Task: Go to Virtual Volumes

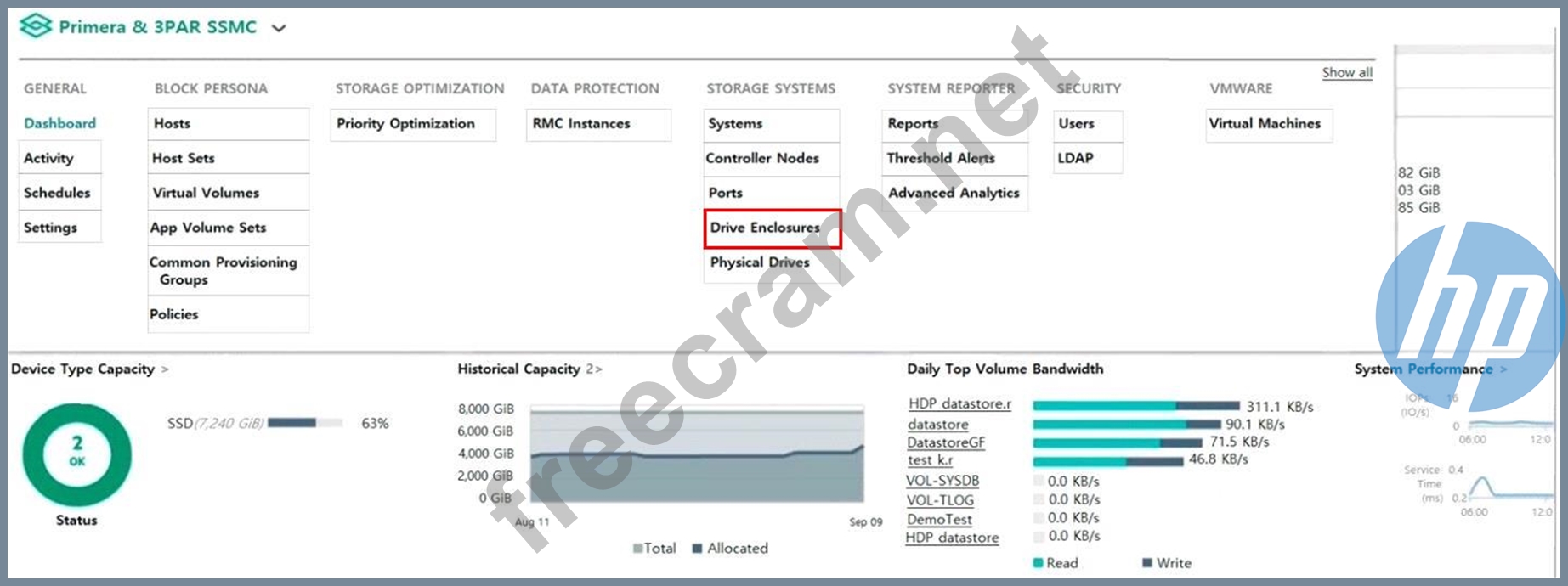Action: pyautogui.click(x=206, y=193)
